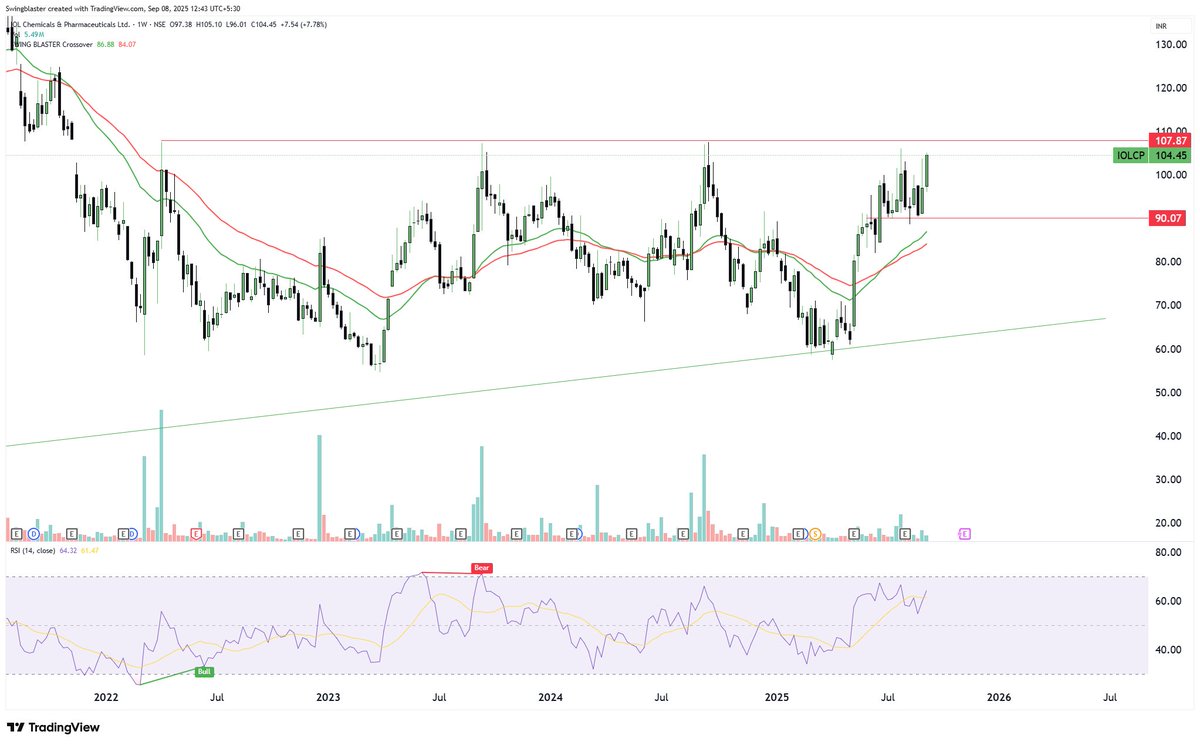1200x745 pixels.
Task: Click the 104.45 current price label
Action: [1169, 156]
